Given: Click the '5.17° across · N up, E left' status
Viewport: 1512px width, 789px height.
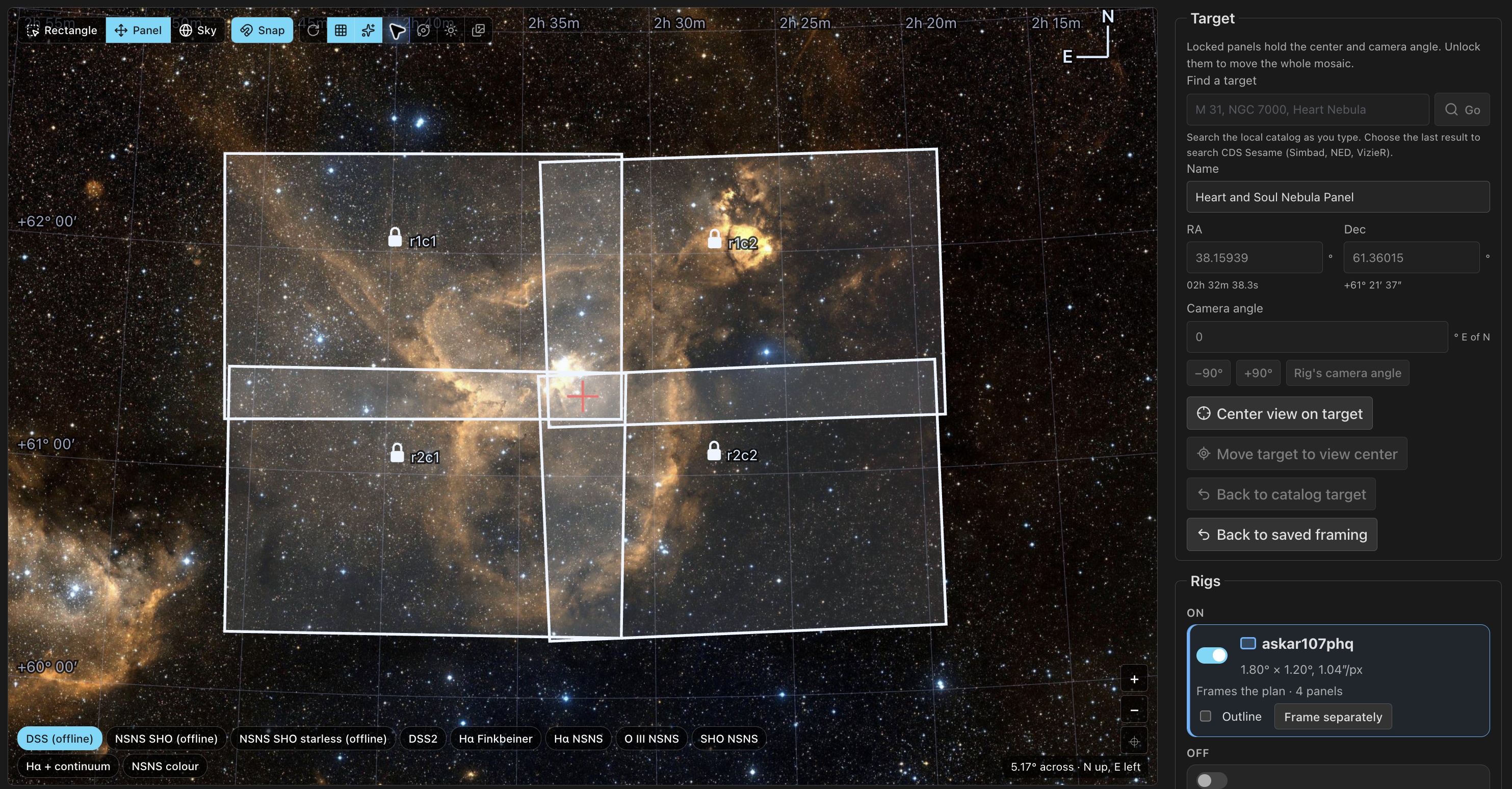Looking at the screenshot, I should pyautogui.click(x=1075, y=767).
